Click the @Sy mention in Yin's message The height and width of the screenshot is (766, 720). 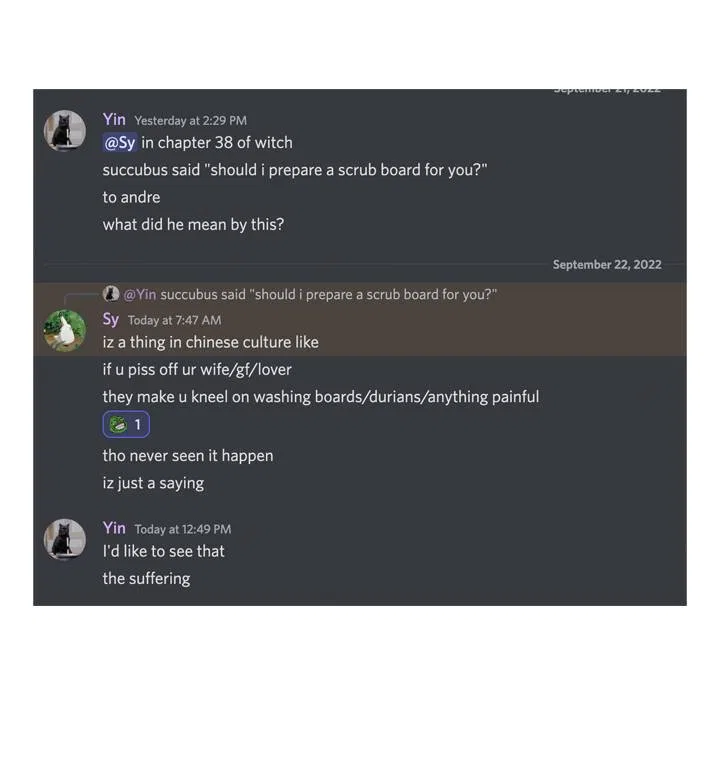point(120,143)
